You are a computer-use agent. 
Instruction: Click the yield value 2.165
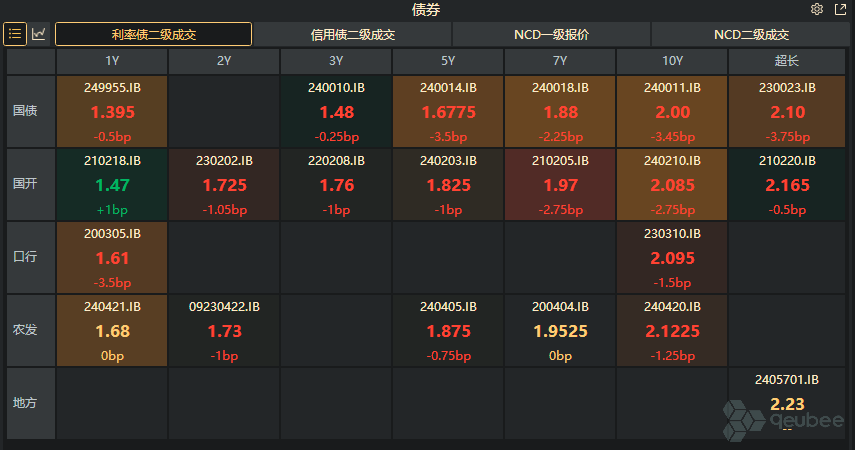pos(787,185)
